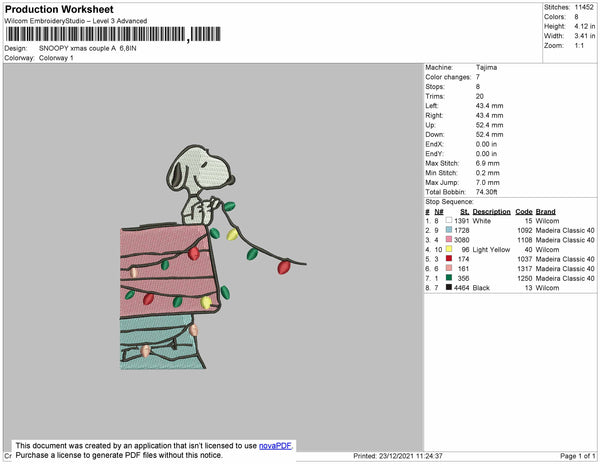Click the Wilcom brand in the White row
Viewport: 600px width, 464px height.
[547, 221]
